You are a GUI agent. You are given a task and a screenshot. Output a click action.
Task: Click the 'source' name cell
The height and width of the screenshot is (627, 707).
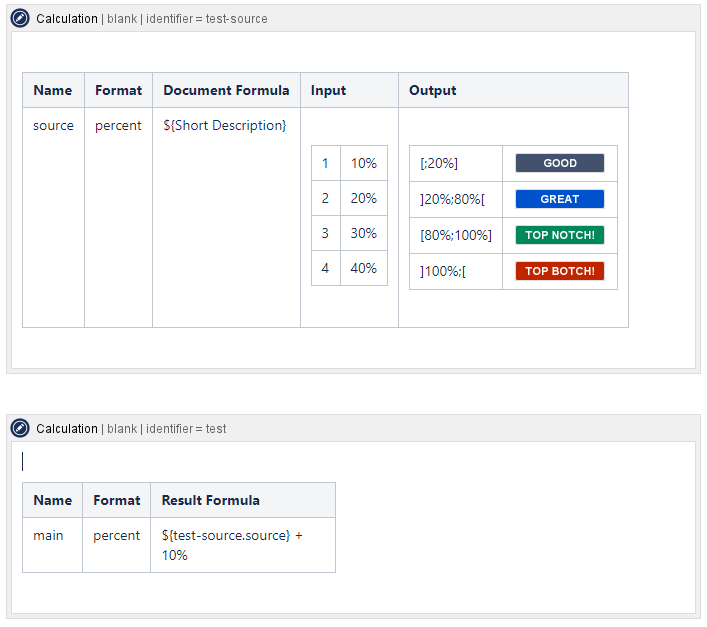(x=53, y=125)
